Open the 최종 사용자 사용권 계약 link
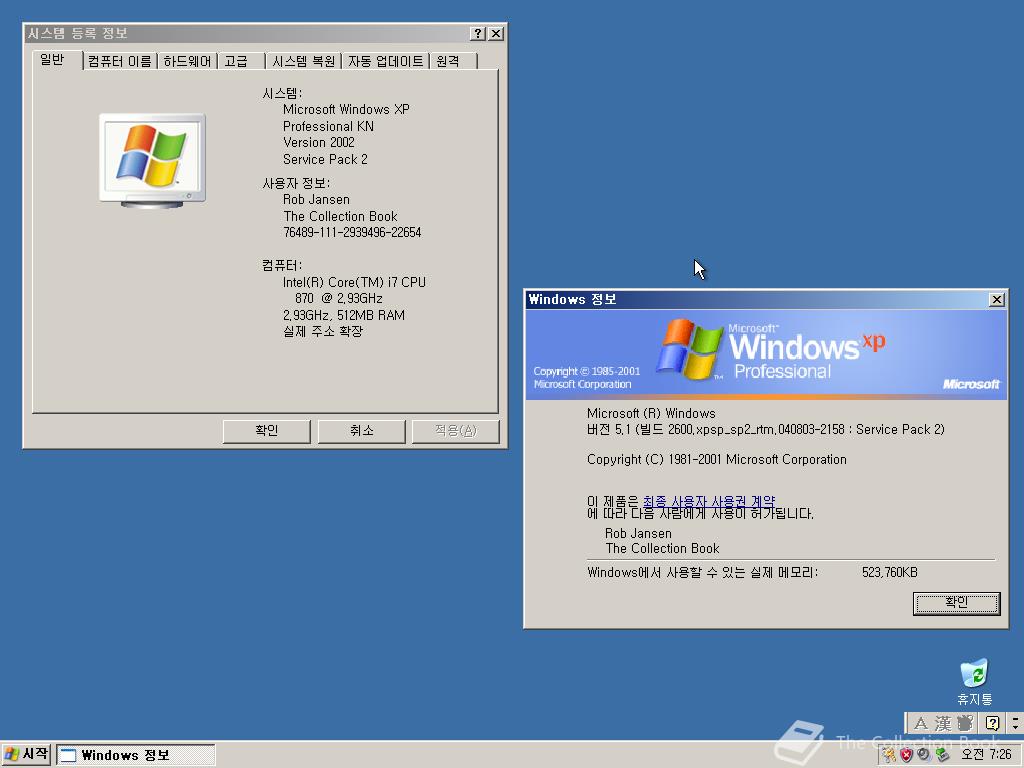The width and height of the screenshot is (1024, 768). pyautogui.click(x=709, y=502)
